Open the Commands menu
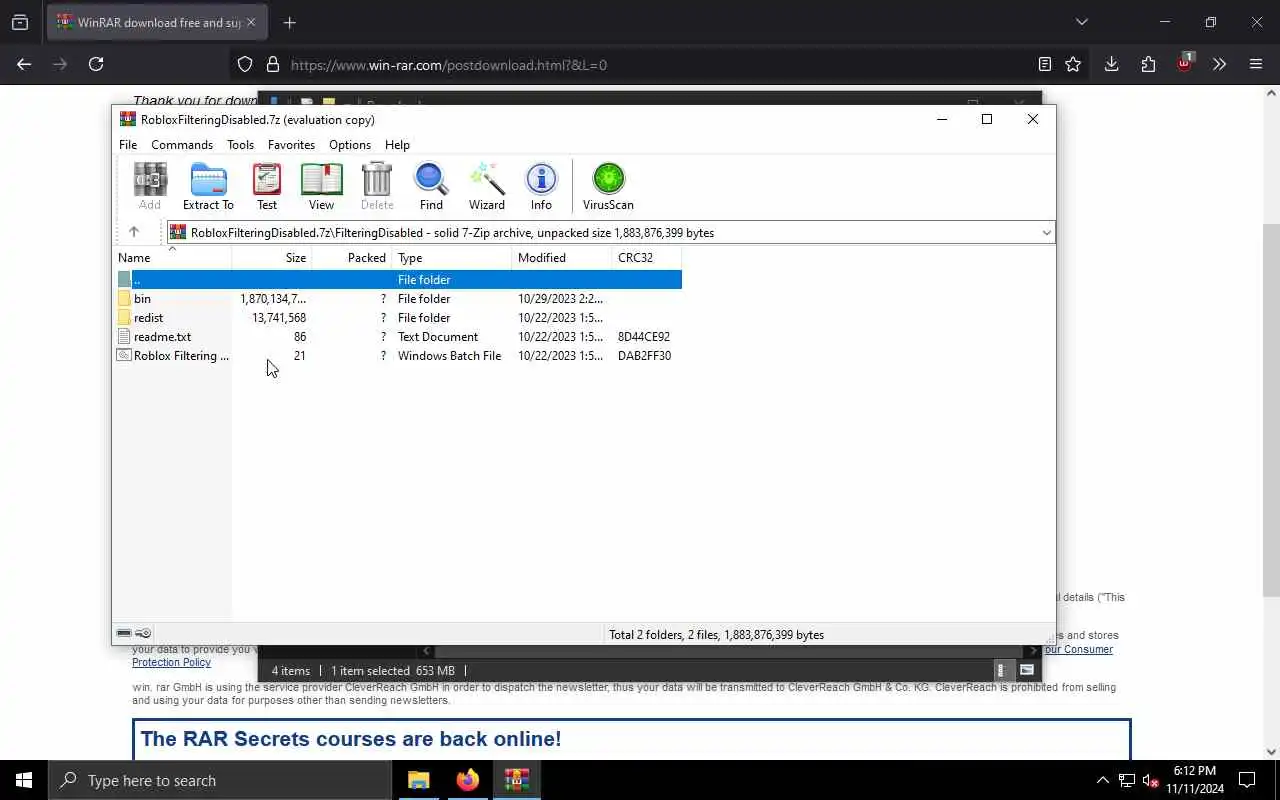 coord(182,145)
